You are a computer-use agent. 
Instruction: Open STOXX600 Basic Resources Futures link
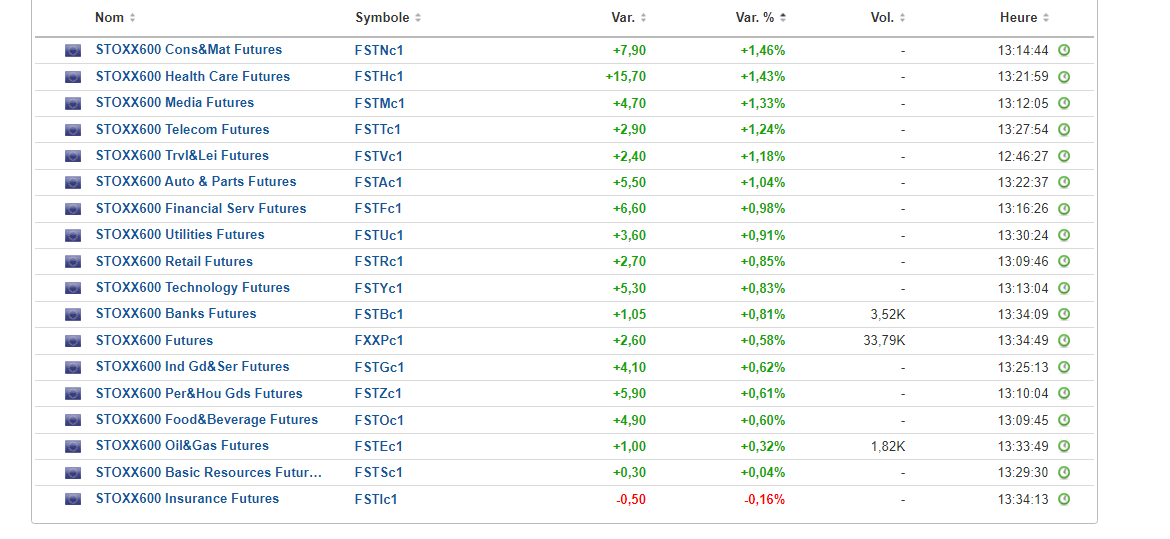[x=209, y=473]
